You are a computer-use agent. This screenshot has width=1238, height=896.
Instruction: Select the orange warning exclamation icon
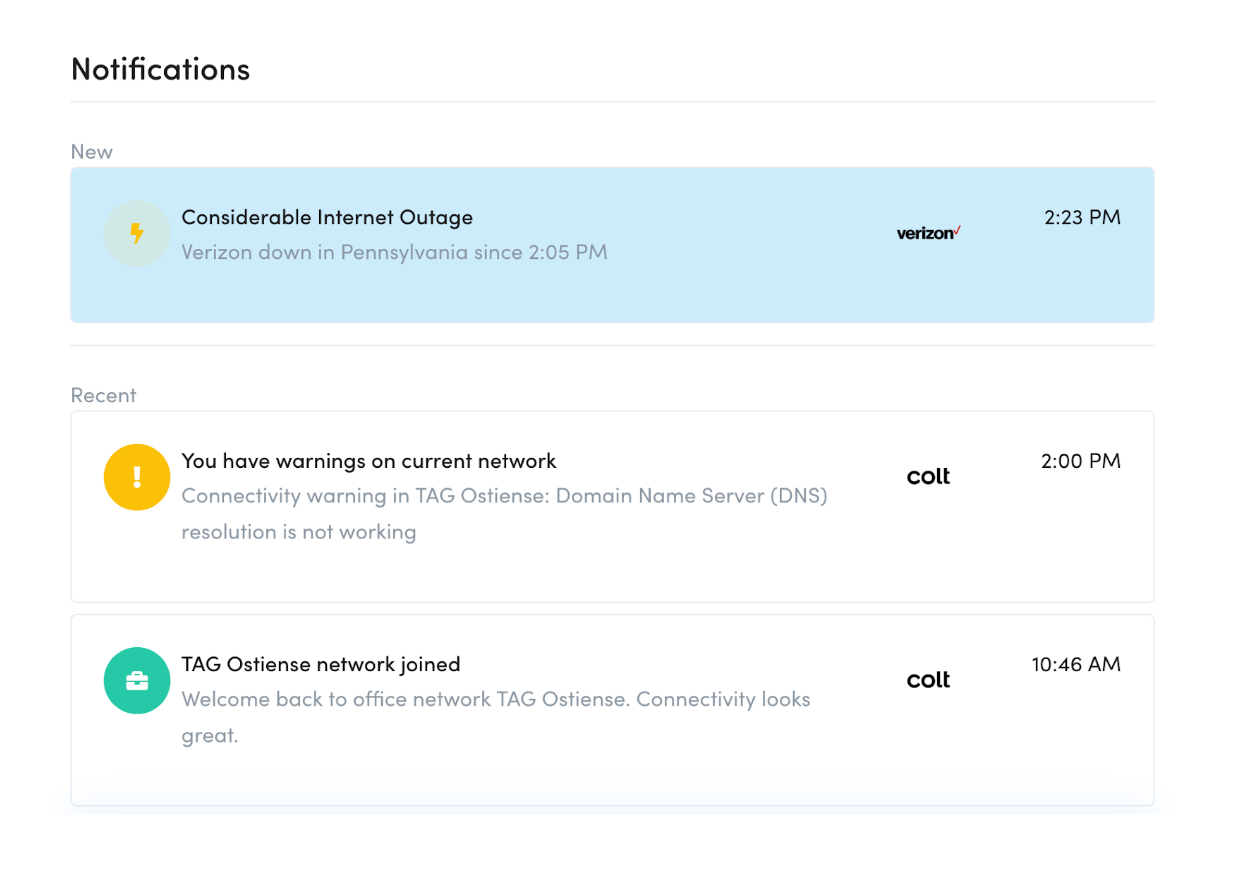[137, 477]
